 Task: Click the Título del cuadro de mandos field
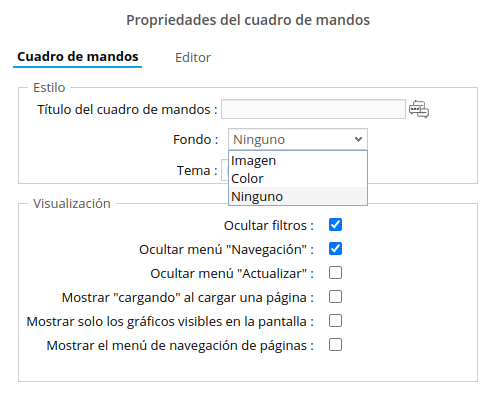[313, 109]
